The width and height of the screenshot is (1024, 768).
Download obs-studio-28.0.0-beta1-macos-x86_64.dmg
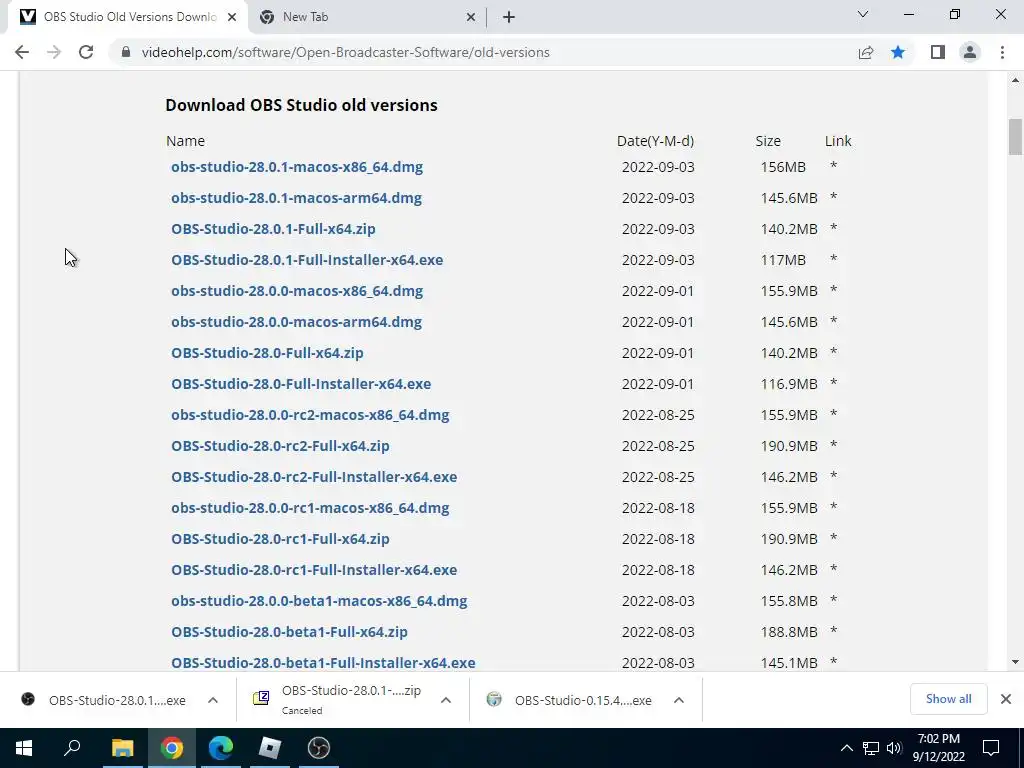319,601
